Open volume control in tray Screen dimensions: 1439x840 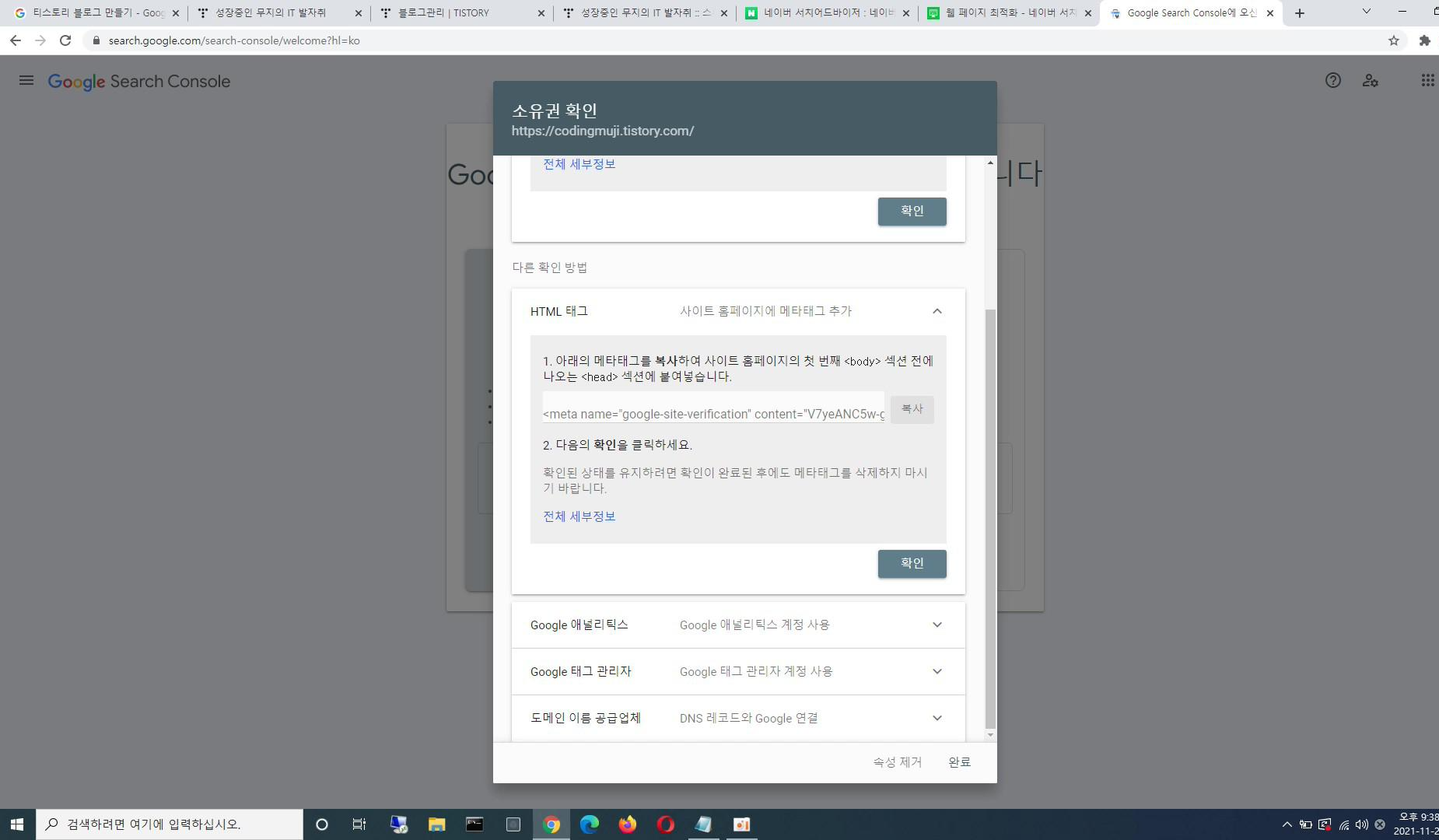1361,824
